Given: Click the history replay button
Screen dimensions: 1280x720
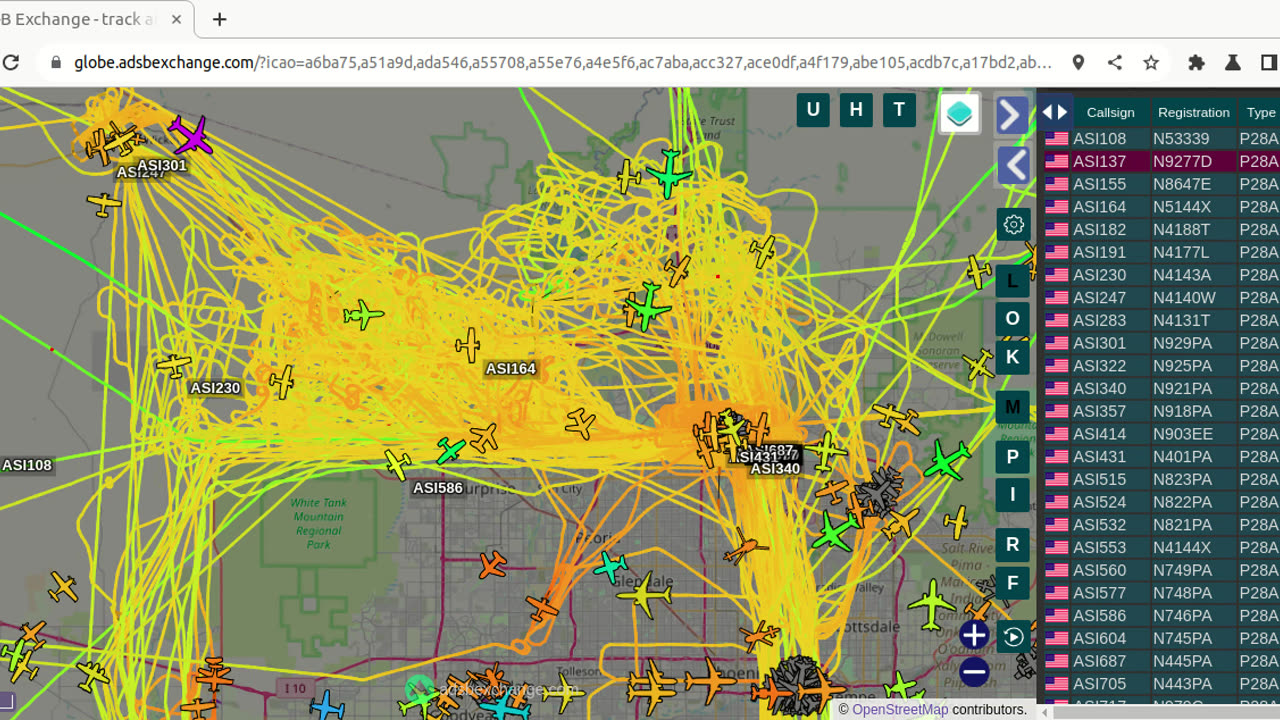Looking at the screenshot, I should pyautogui.click(x=1013, y=636).
